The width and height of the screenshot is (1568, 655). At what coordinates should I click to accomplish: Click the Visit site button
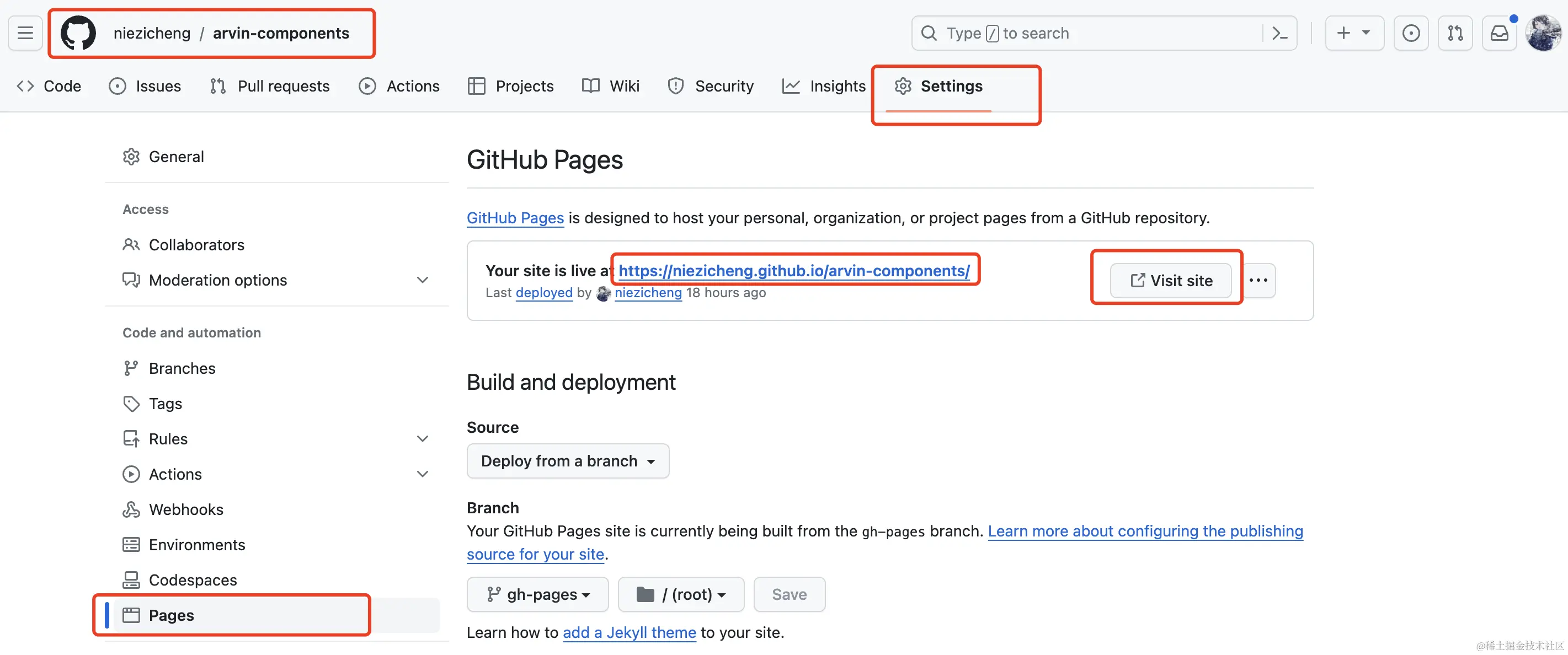point(1171,281)
